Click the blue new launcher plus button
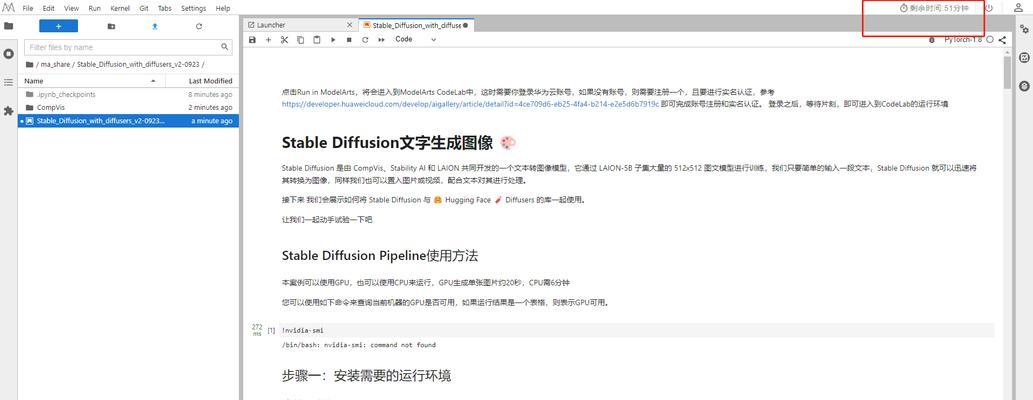This screenshot has height=400, width=1033. click(x=59, y=26)
